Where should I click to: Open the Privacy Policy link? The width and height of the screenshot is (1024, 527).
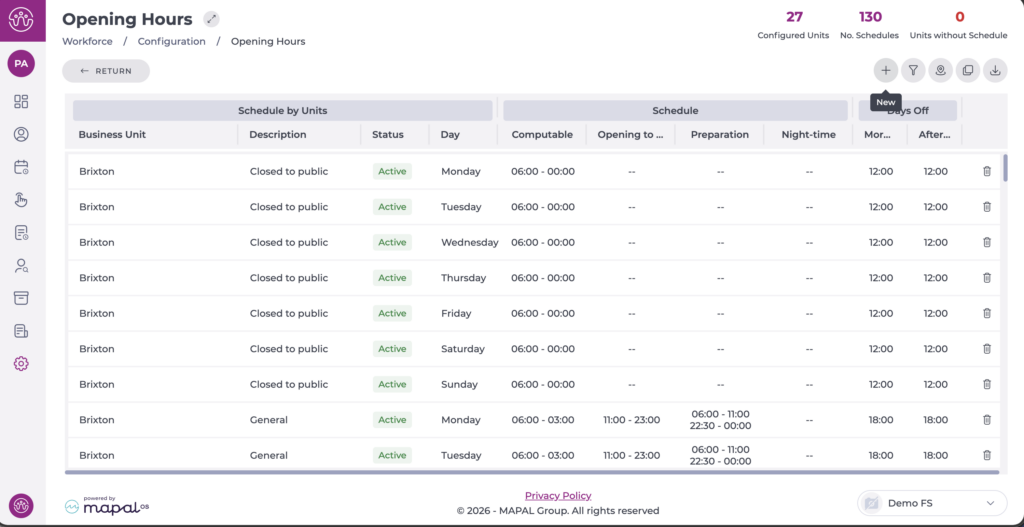tap(558, 496)
